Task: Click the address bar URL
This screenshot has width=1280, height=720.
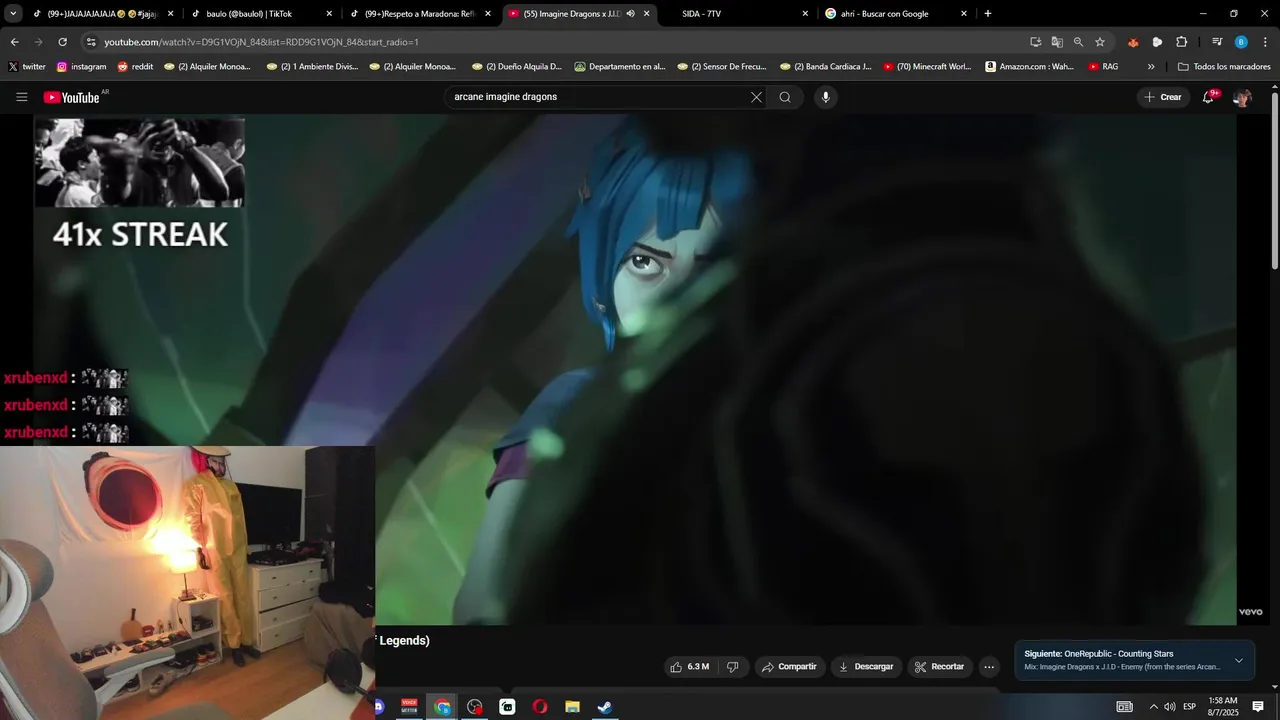Action: click(x=262, y=42)
